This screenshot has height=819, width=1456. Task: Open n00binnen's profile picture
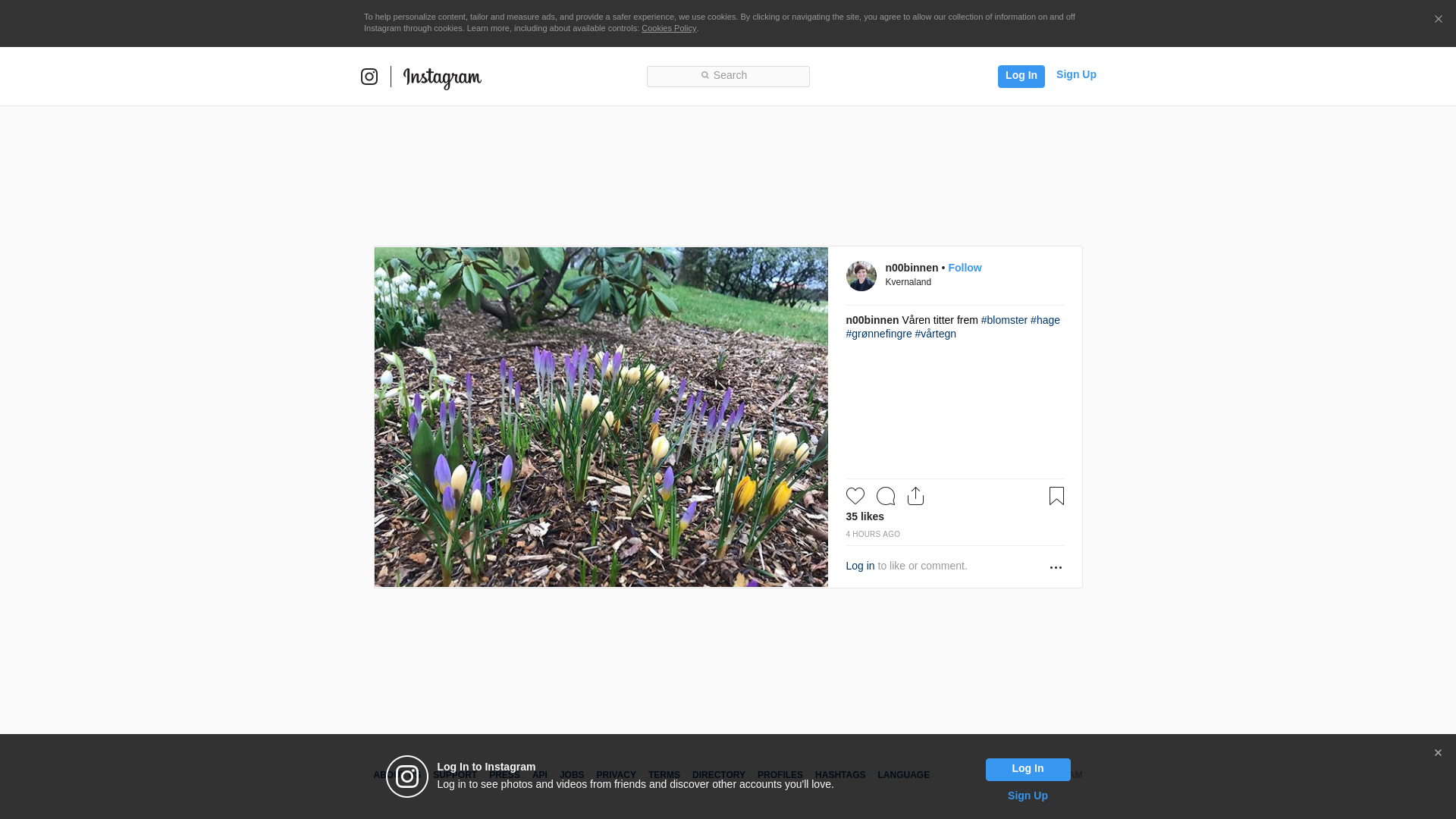(x=861, y=276)
